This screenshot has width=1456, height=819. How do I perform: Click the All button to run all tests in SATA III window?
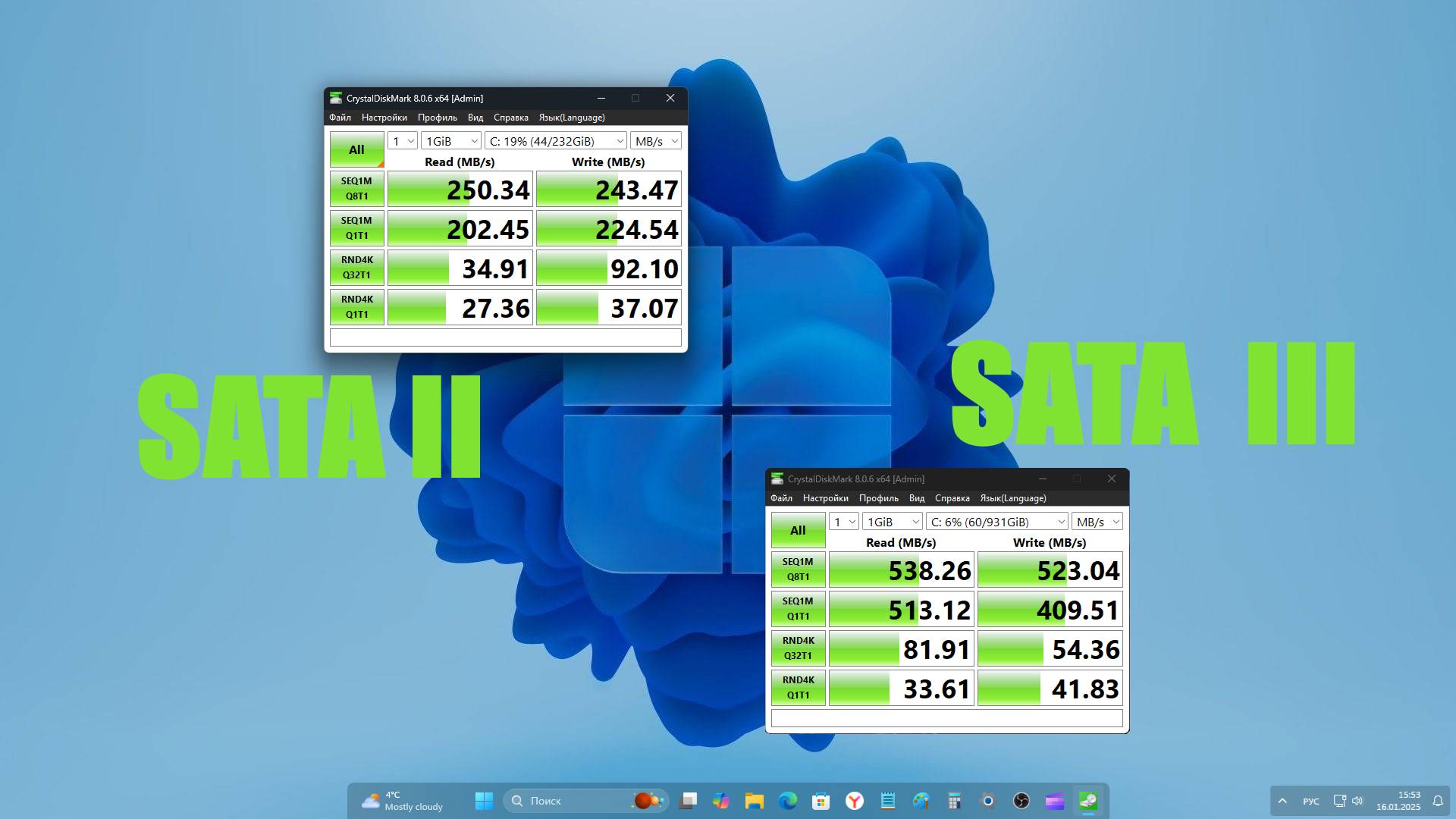point(797,530)
